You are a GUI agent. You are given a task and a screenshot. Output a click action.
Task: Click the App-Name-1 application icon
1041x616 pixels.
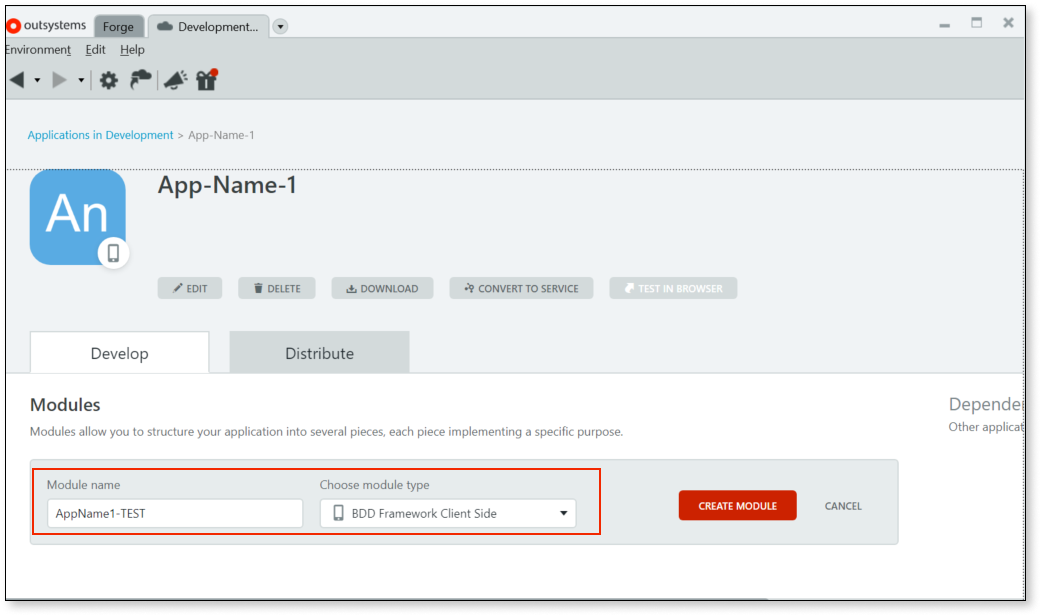pyautogui.click(x=78, y=217)
